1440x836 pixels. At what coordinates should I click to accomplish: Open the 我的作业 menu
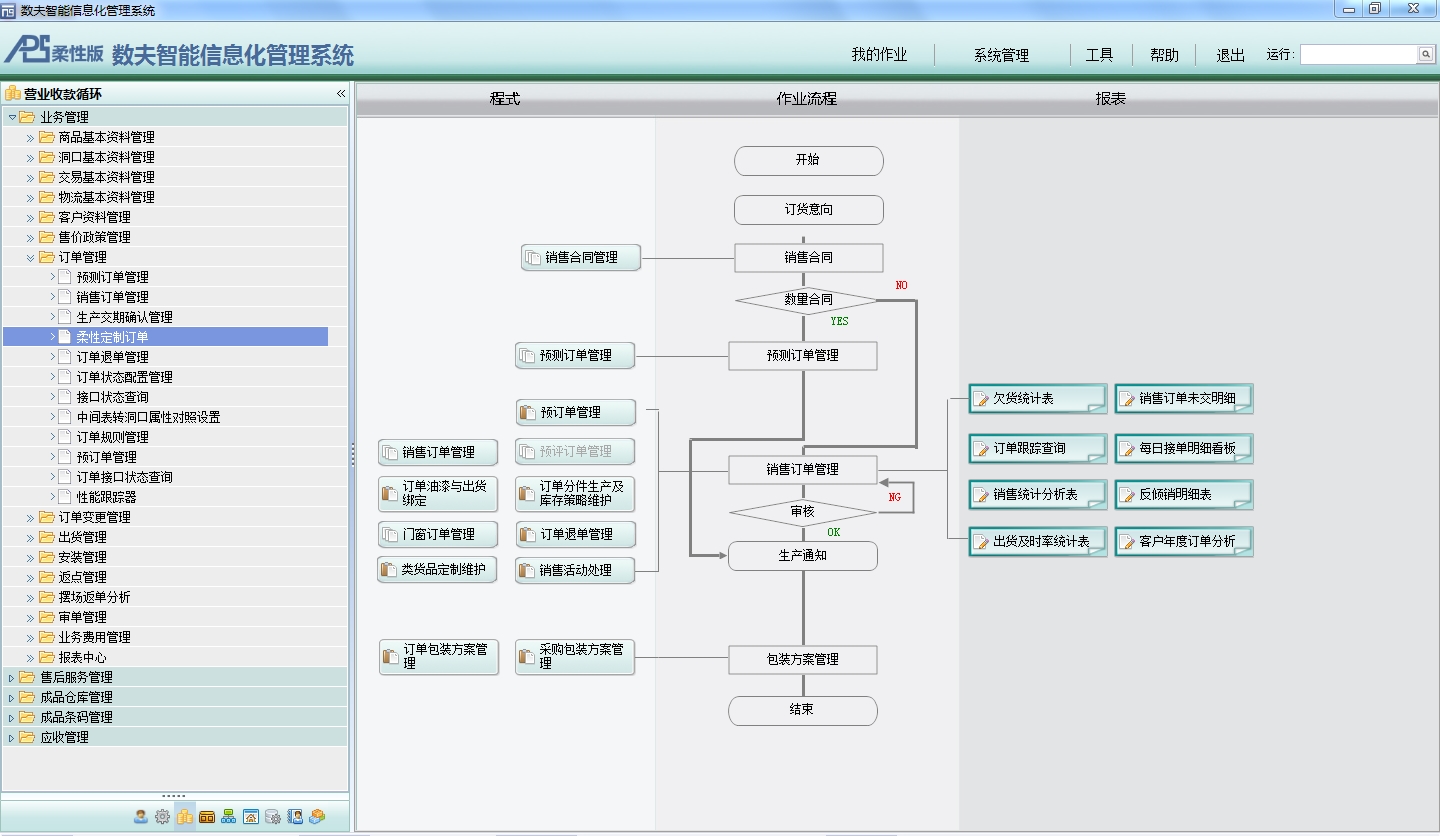coord(879,55)
